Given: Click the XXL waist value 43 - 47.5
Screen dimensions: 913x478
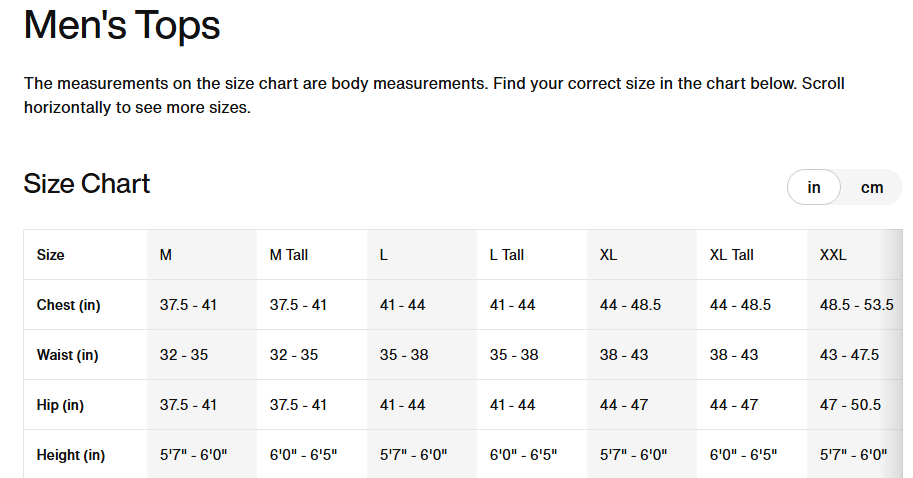Looking at the screenshot, I should tap(849, 355).
